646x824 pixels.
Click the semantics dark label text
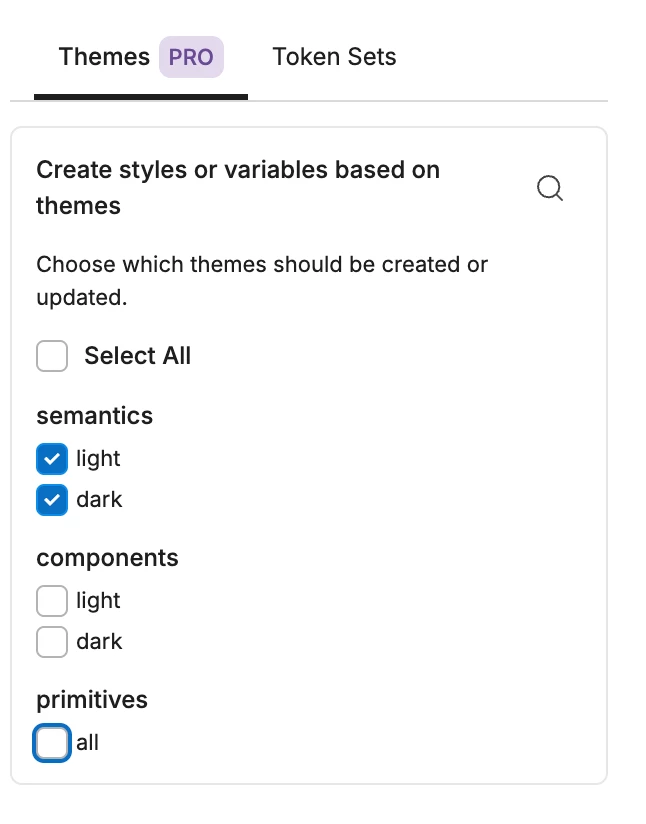click(x=99, y=499)
